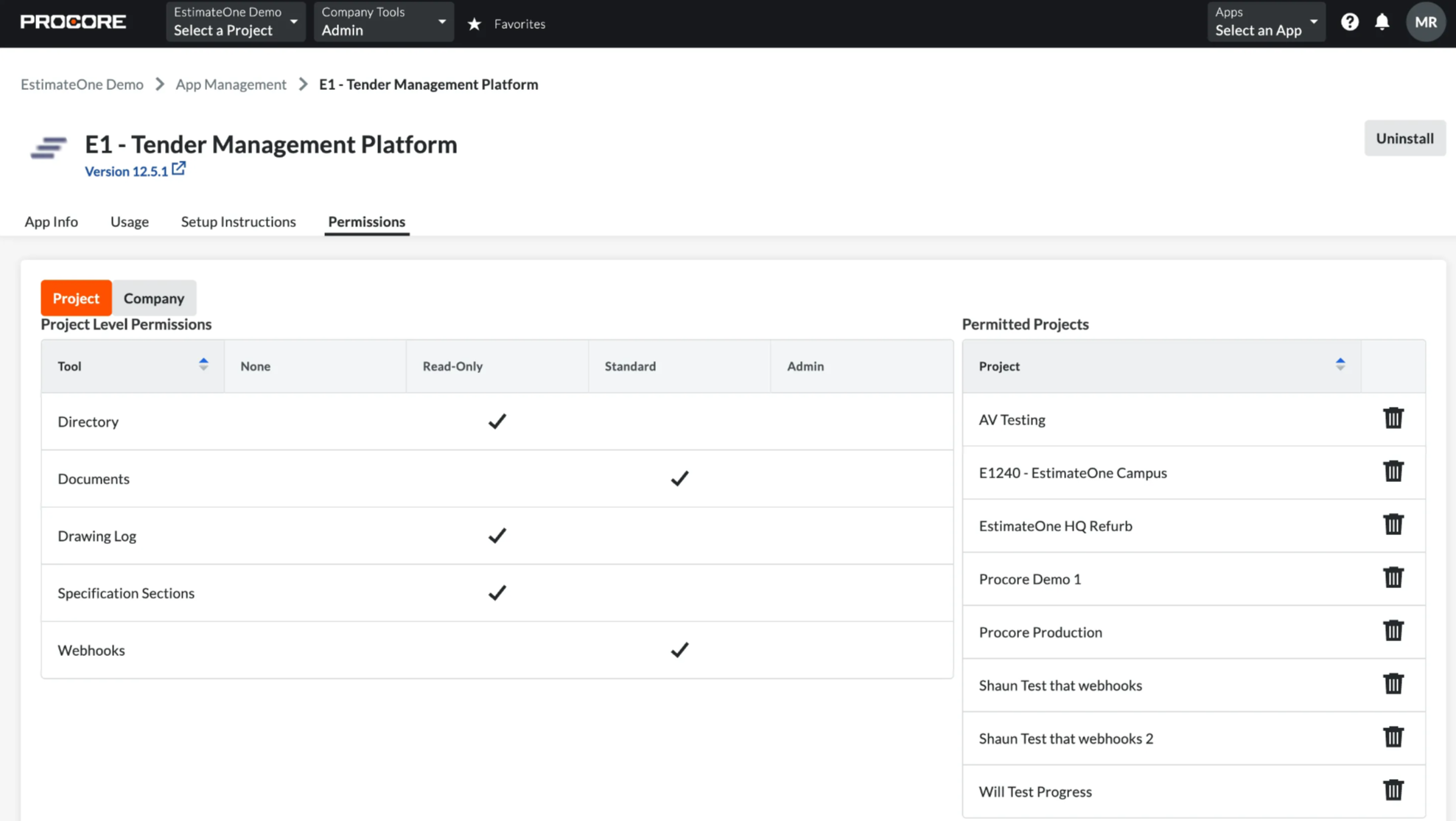1456x821 pixels.
Task: Switch to Company level permissions
Action: coord(154,298)
